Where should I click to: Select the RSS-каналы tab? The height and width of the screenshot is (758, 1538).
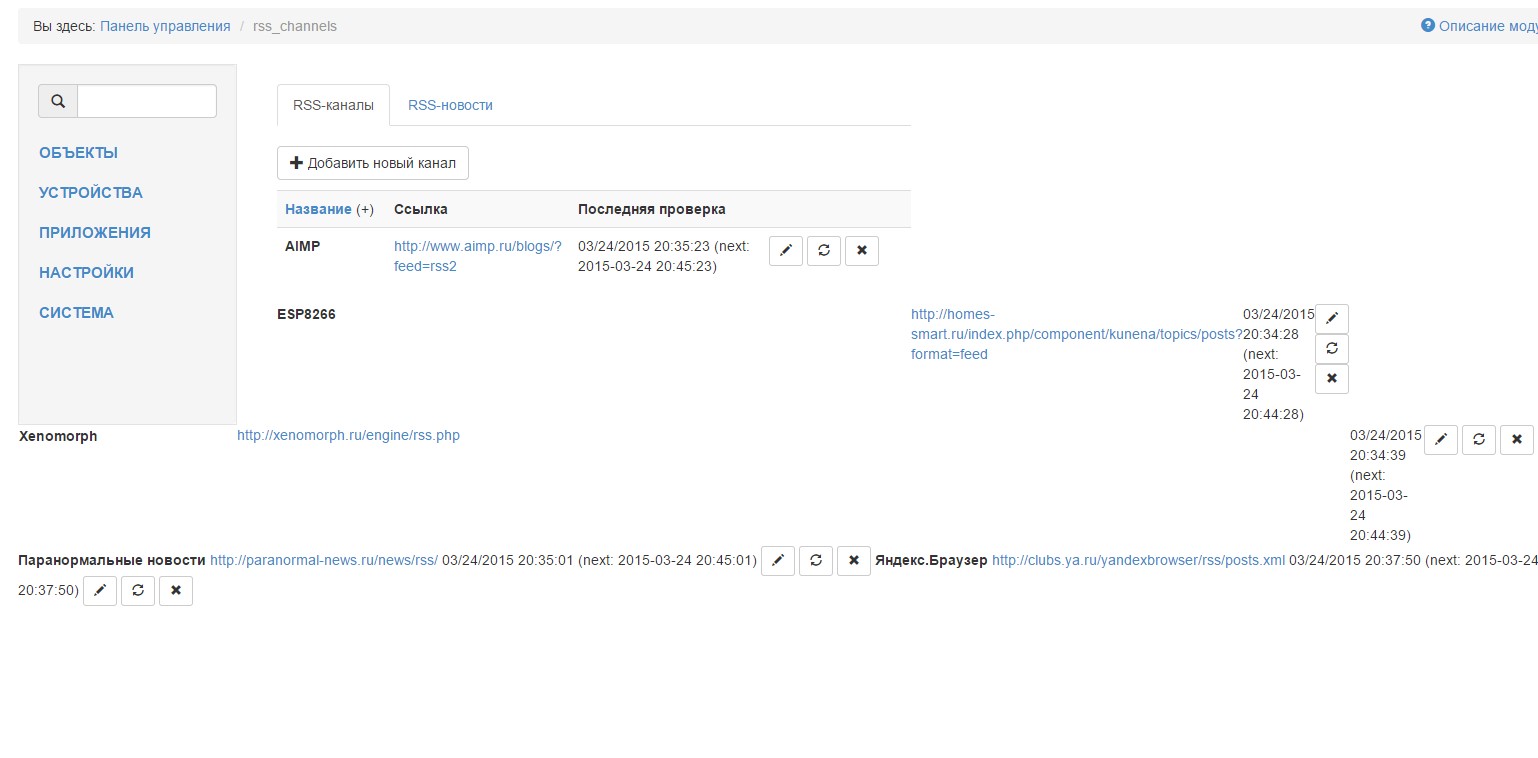333,105
